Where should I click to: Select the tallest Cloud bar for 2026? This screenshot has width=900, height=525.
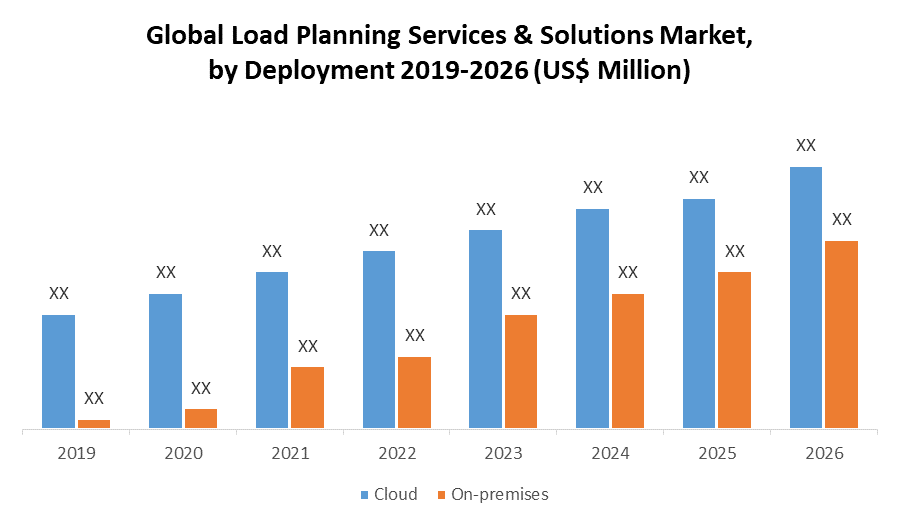805,298
